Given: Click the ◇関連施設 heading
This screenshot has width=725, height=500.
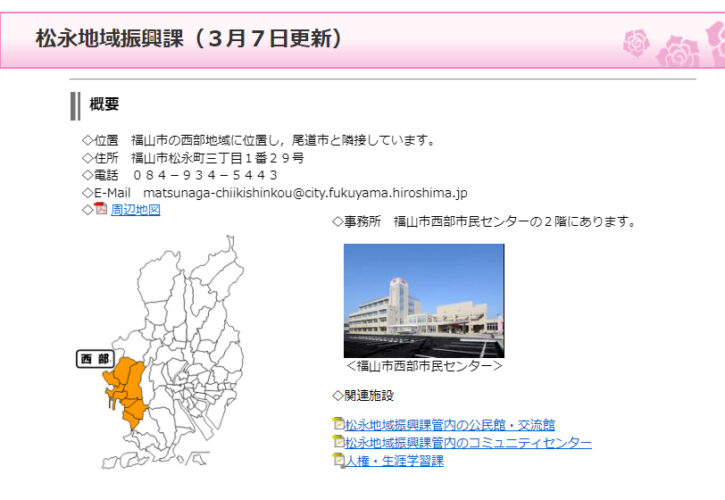Looking at the screenshot, I should coord(363,395).
